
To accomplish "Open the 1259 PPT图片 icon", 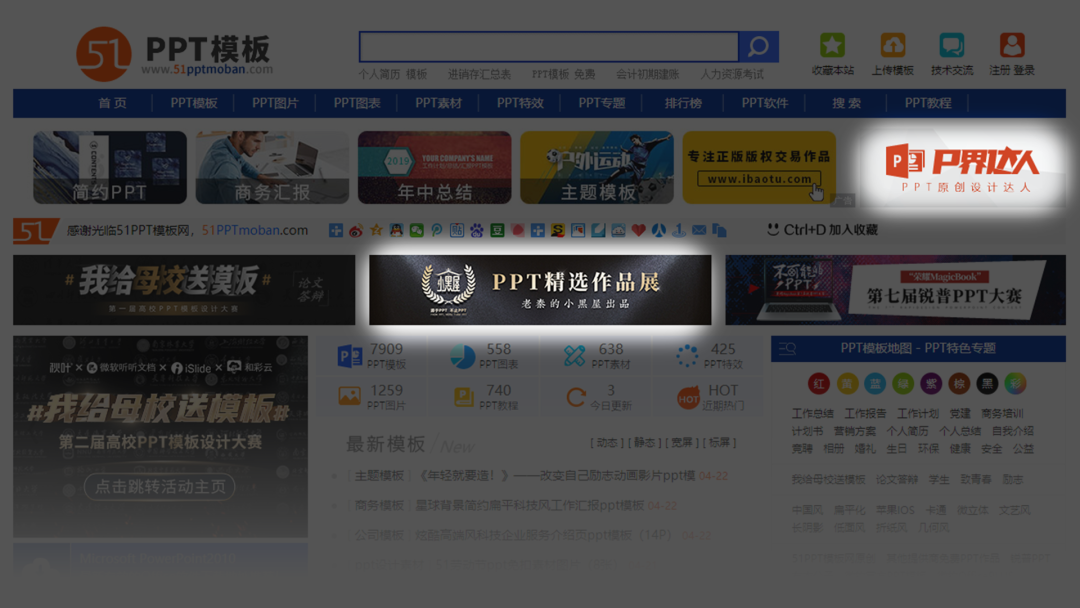I will (x=350, y=397).
